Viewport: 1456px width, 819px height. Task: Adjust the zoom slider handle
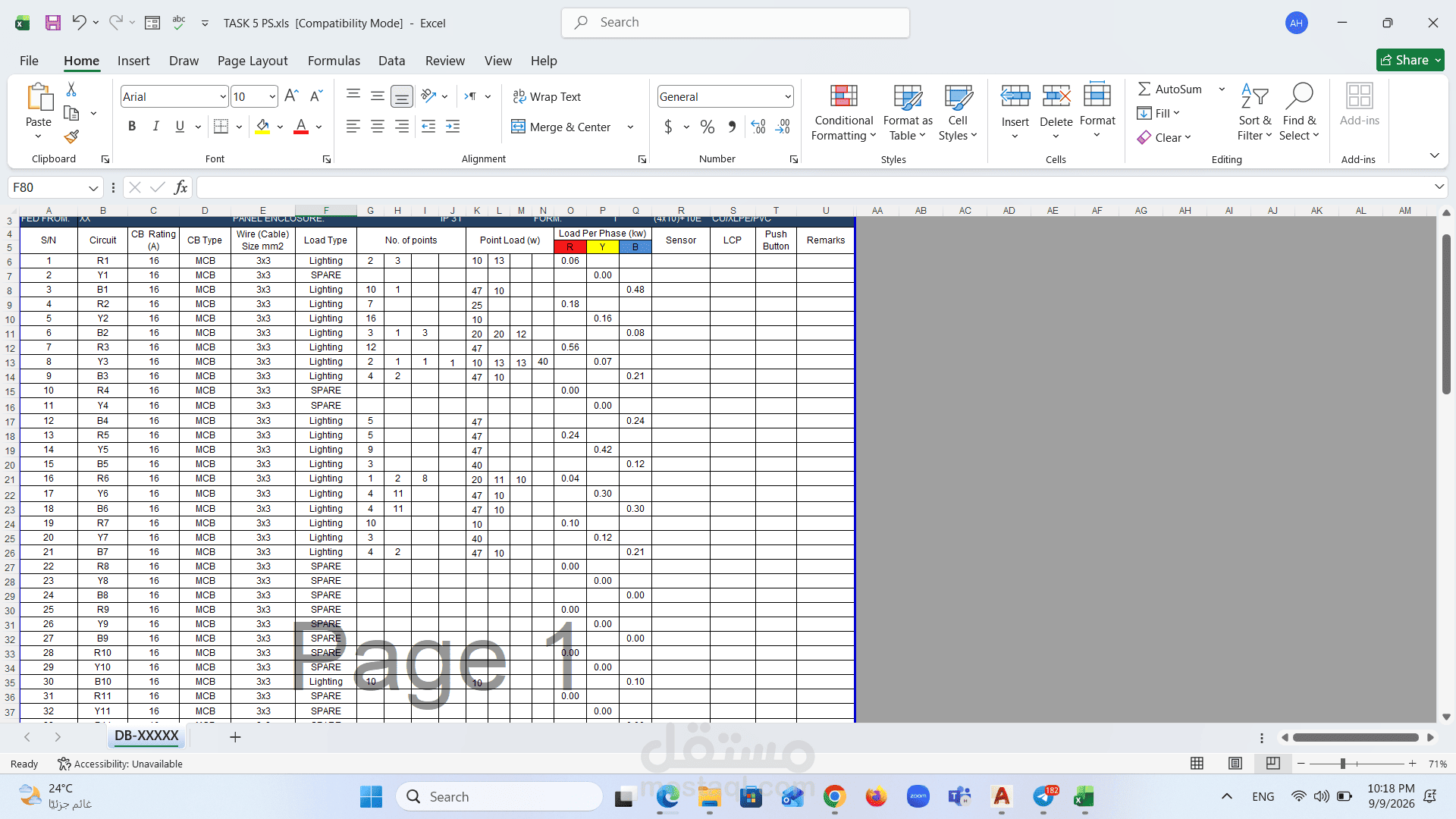pos(1342,764)
